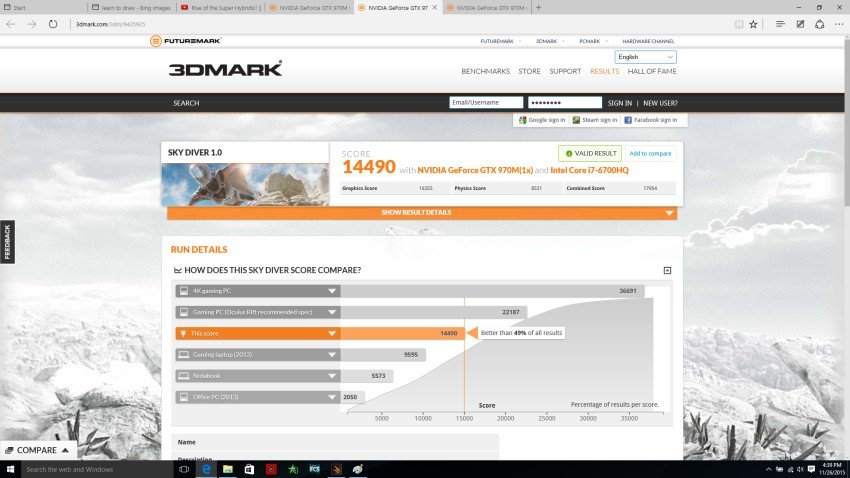Click the browser back arrow

click(x=10, y=22)
